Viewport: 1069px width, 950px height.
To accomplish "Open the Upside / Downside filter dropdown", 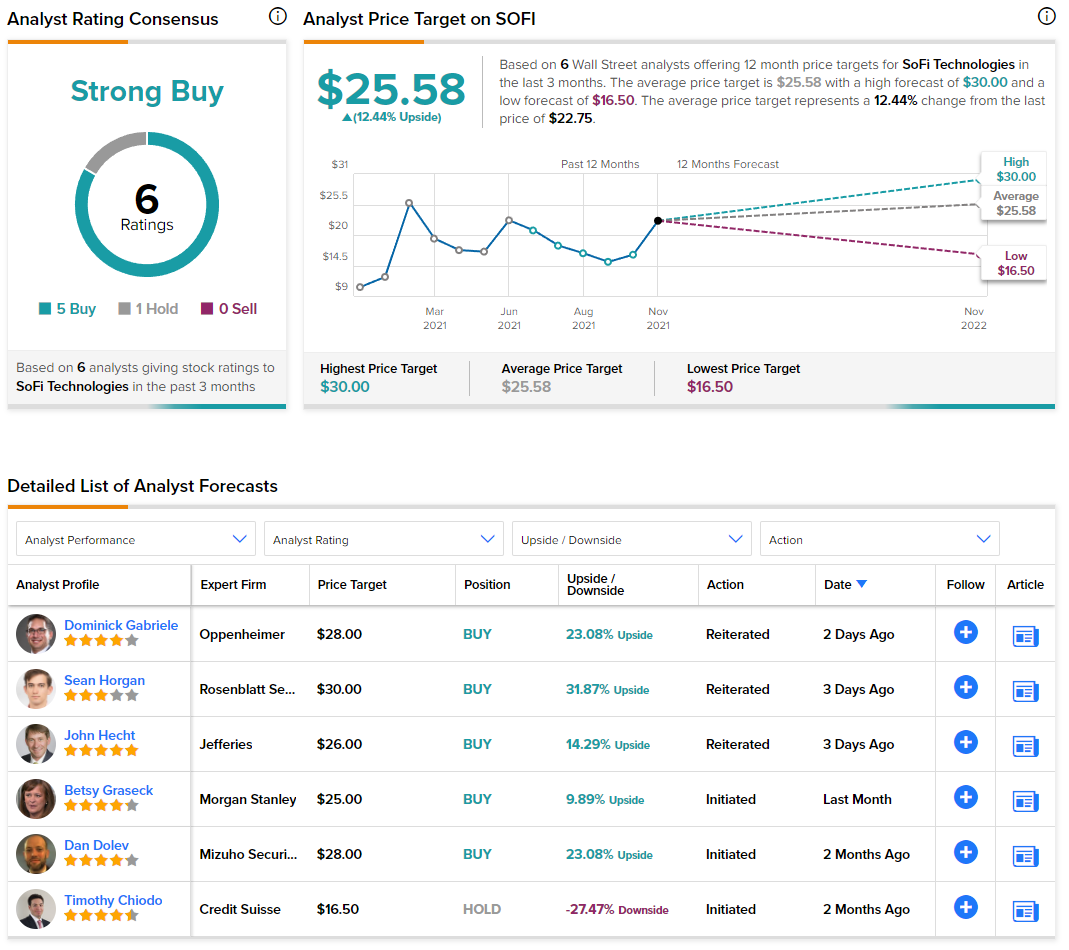I will point(631,539).
